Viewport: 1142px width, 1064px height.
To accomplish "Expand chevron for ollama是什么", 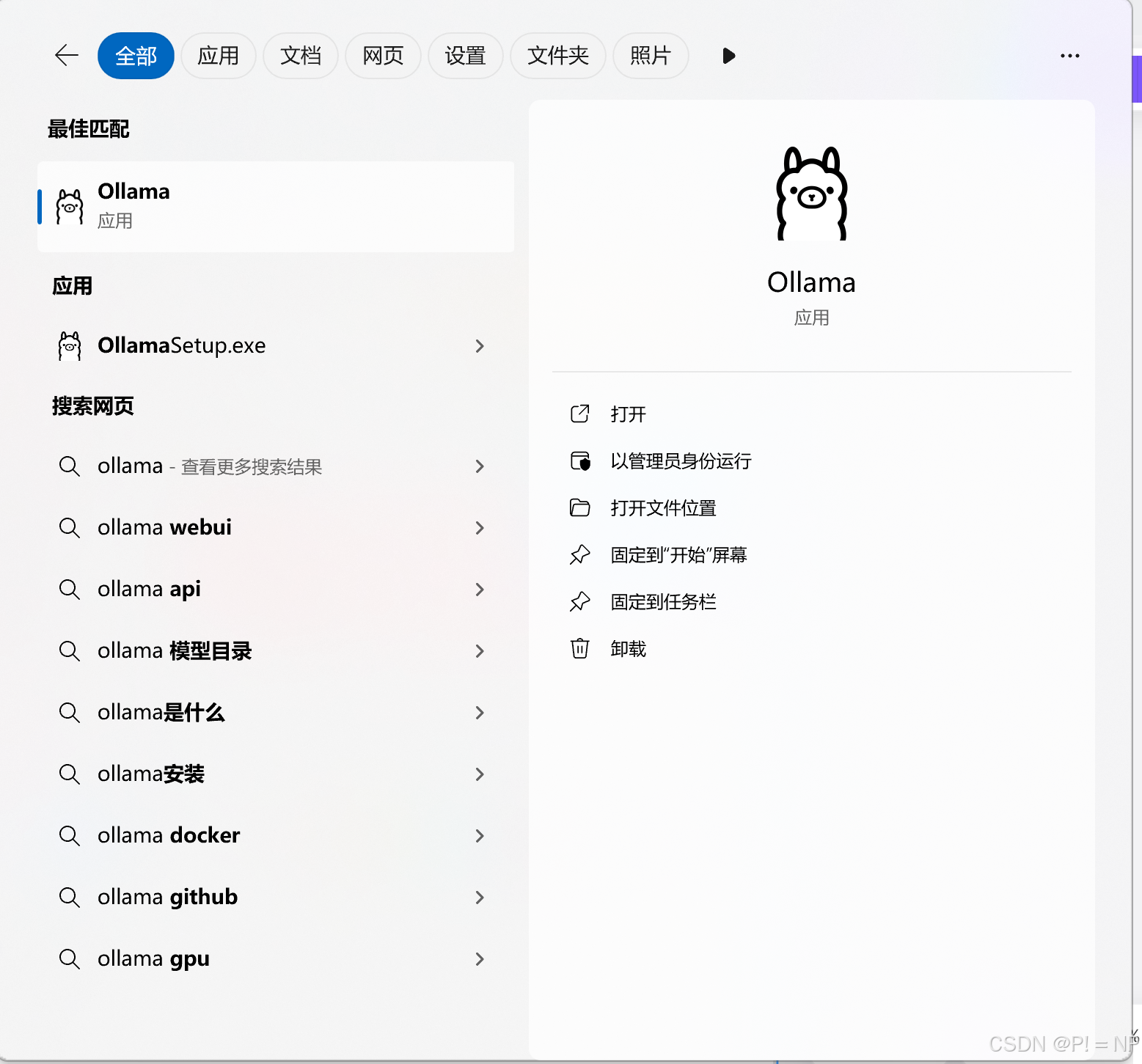I will coord(480,713).
